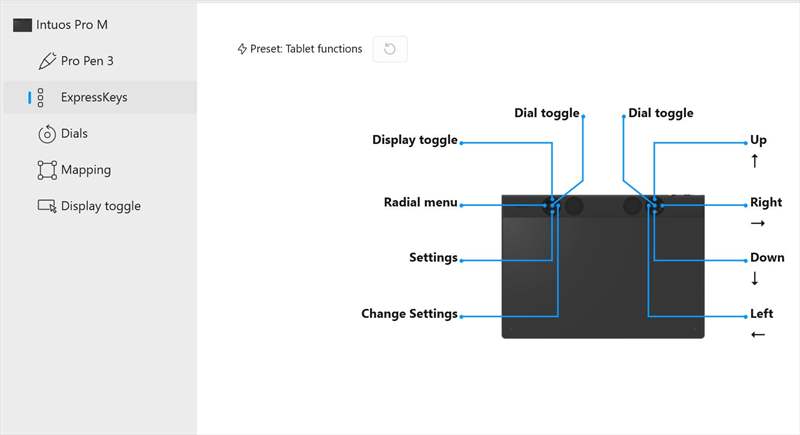Image resolution: width=800 pixels, height=435 pixels.
Task: Click the reset preset circular arrow button
Action: click(x=390, y=49)
